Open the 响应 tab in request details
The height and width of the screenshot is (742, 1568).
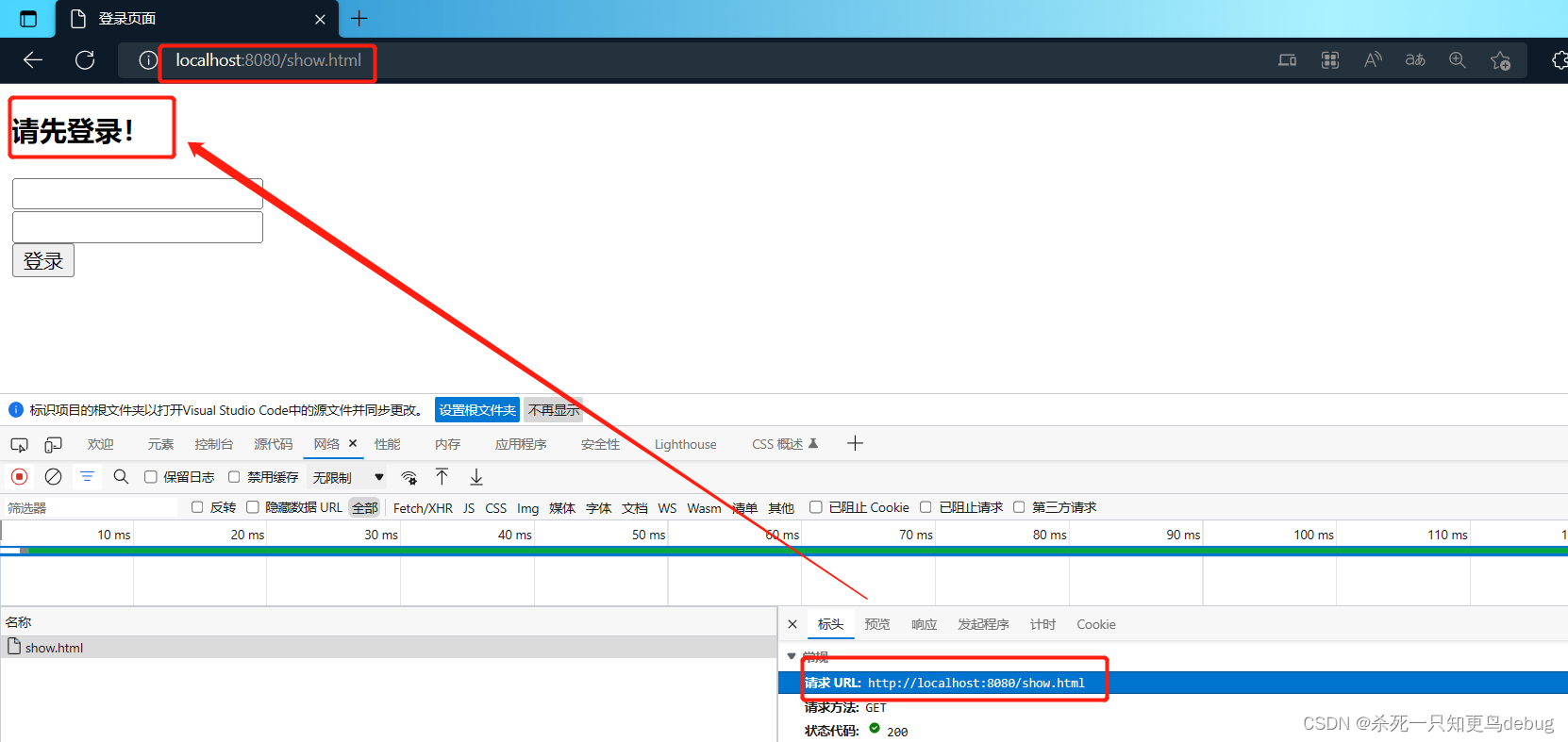tap(924, 624)
